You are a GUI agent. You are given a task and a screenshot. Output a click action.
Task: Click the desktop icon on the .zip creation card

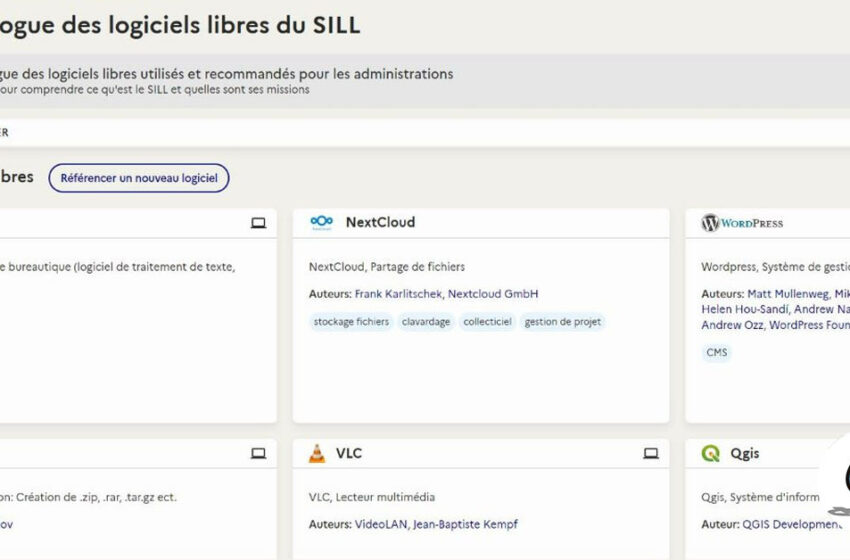point(258,454)
